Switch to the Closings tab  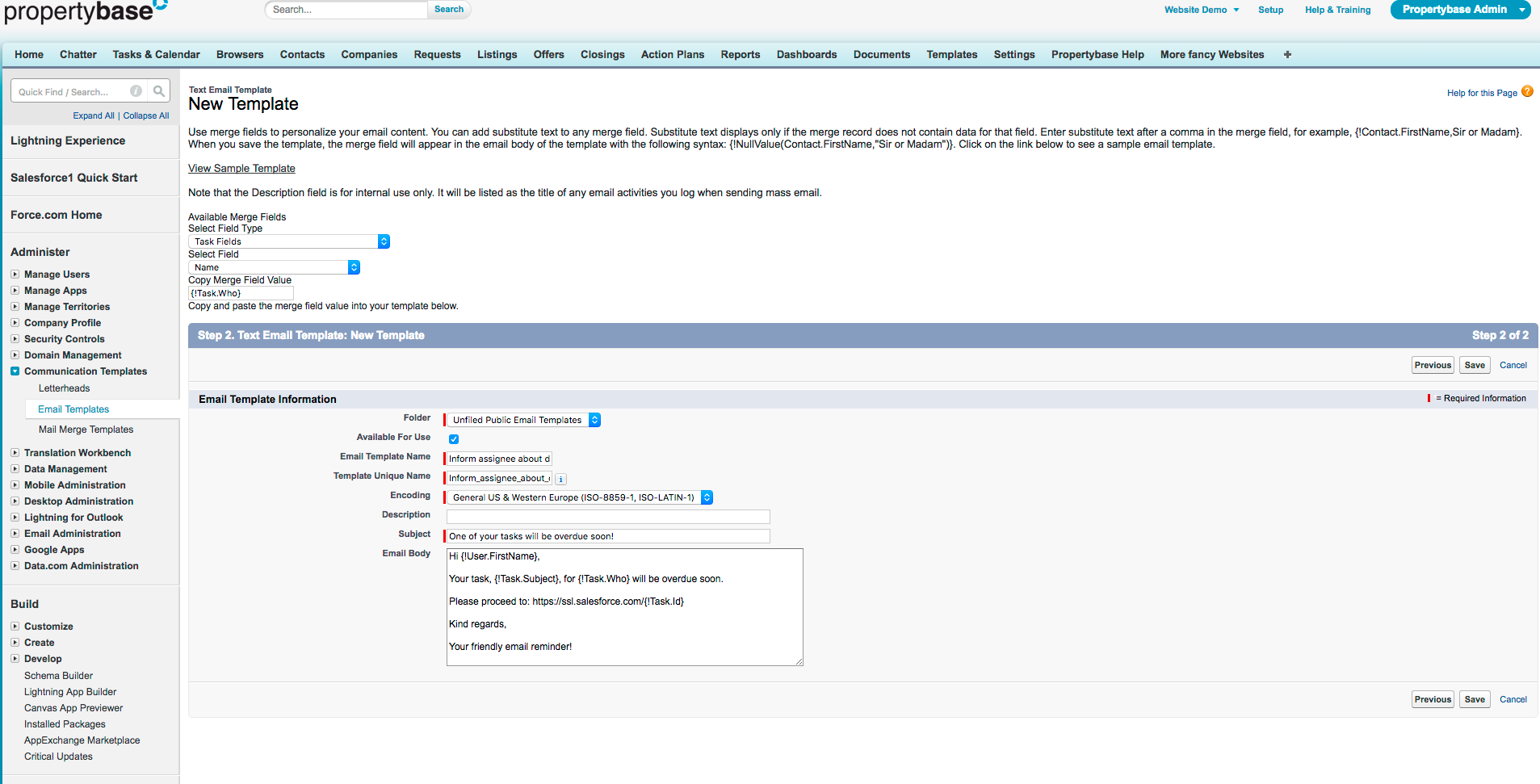[602, 55]
